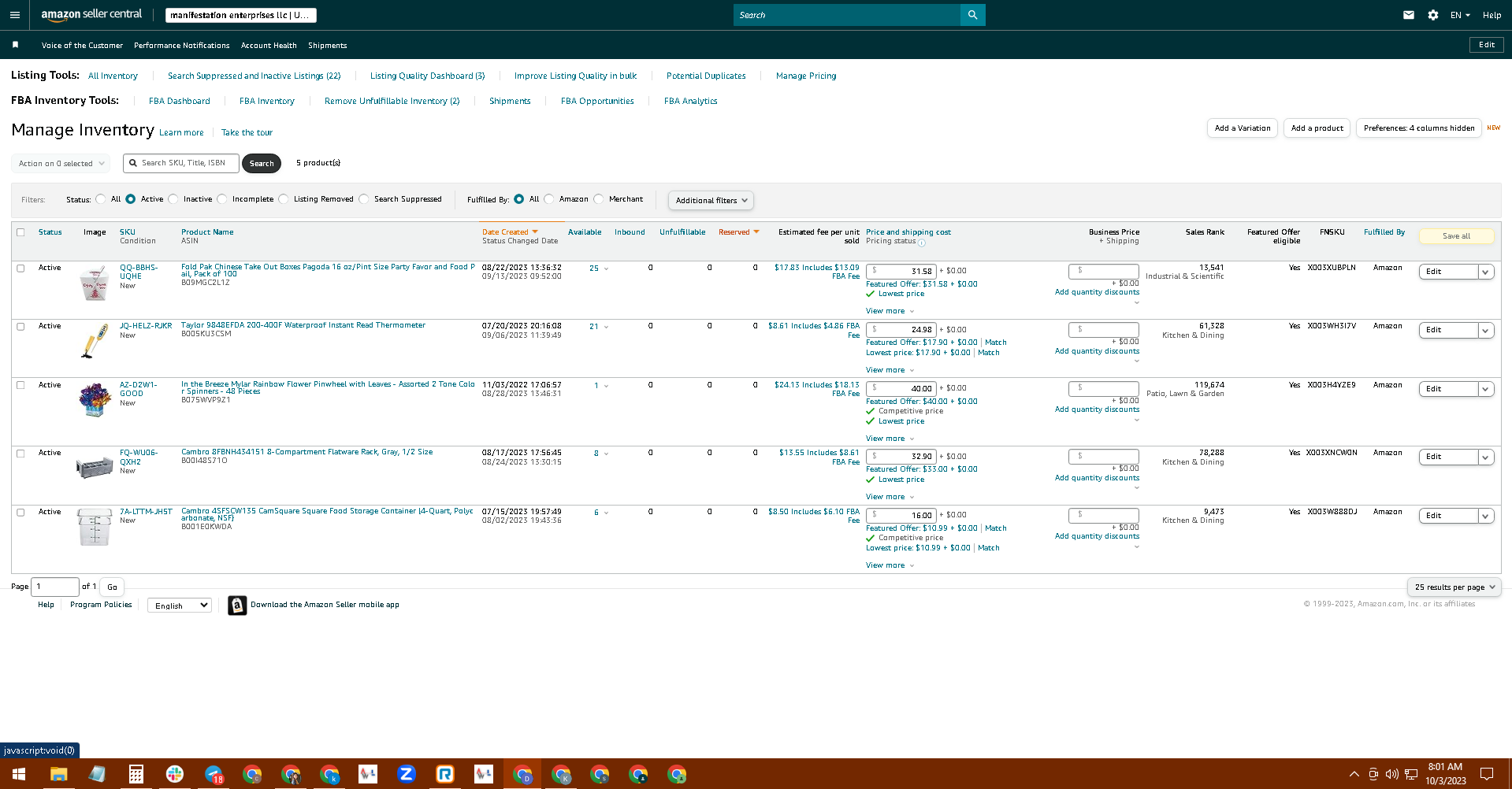Click the bookmark flag icon in the nav bar
The image size is (1512, 789).
pos(15,45)
